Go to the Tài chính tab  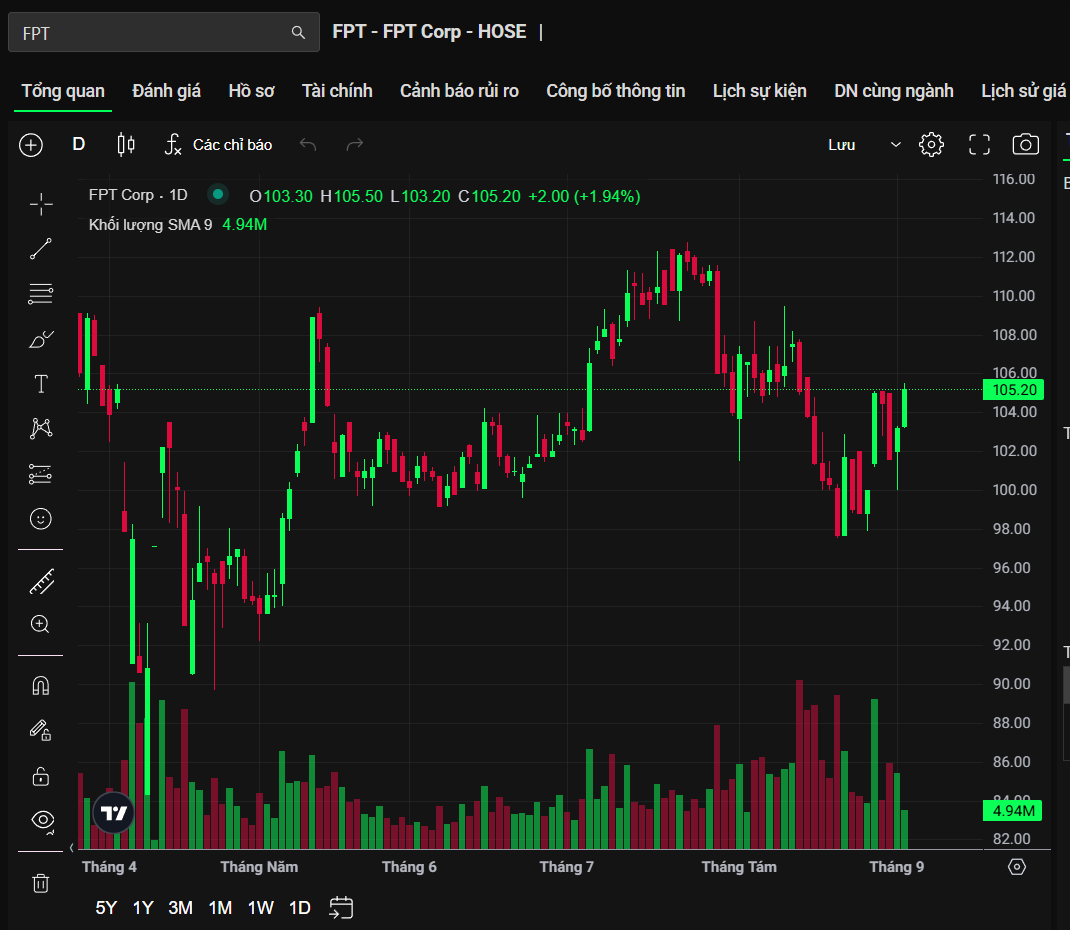[x=337, y=91]
